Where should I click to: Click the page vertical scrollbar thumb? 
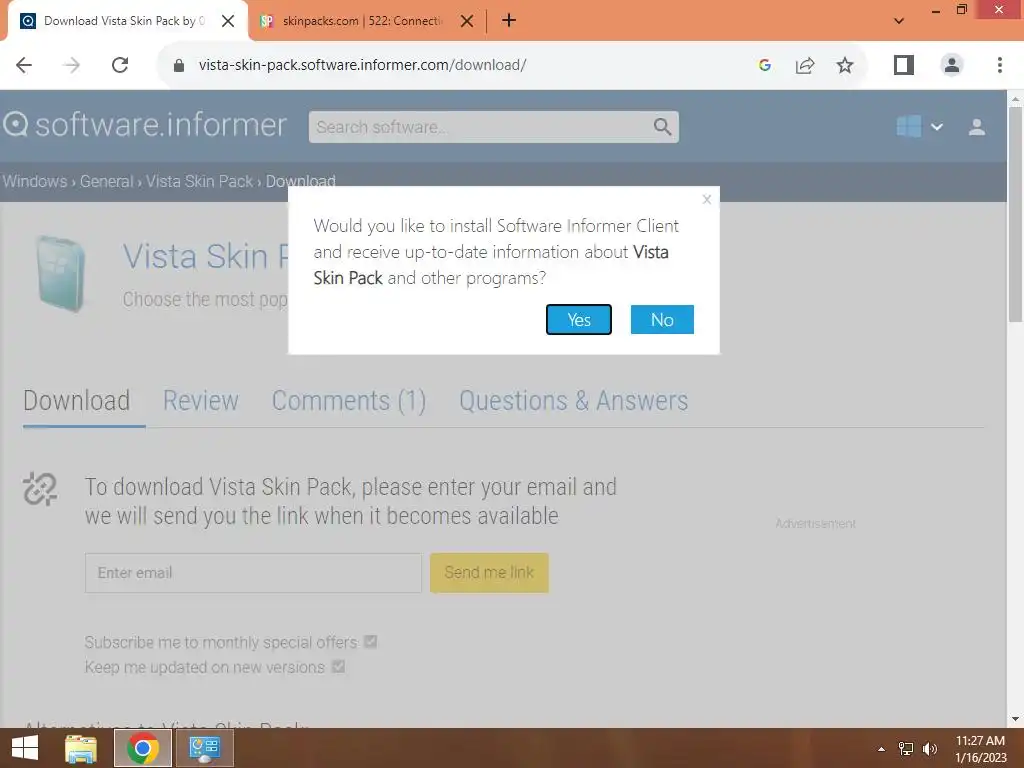point(1015,214)
